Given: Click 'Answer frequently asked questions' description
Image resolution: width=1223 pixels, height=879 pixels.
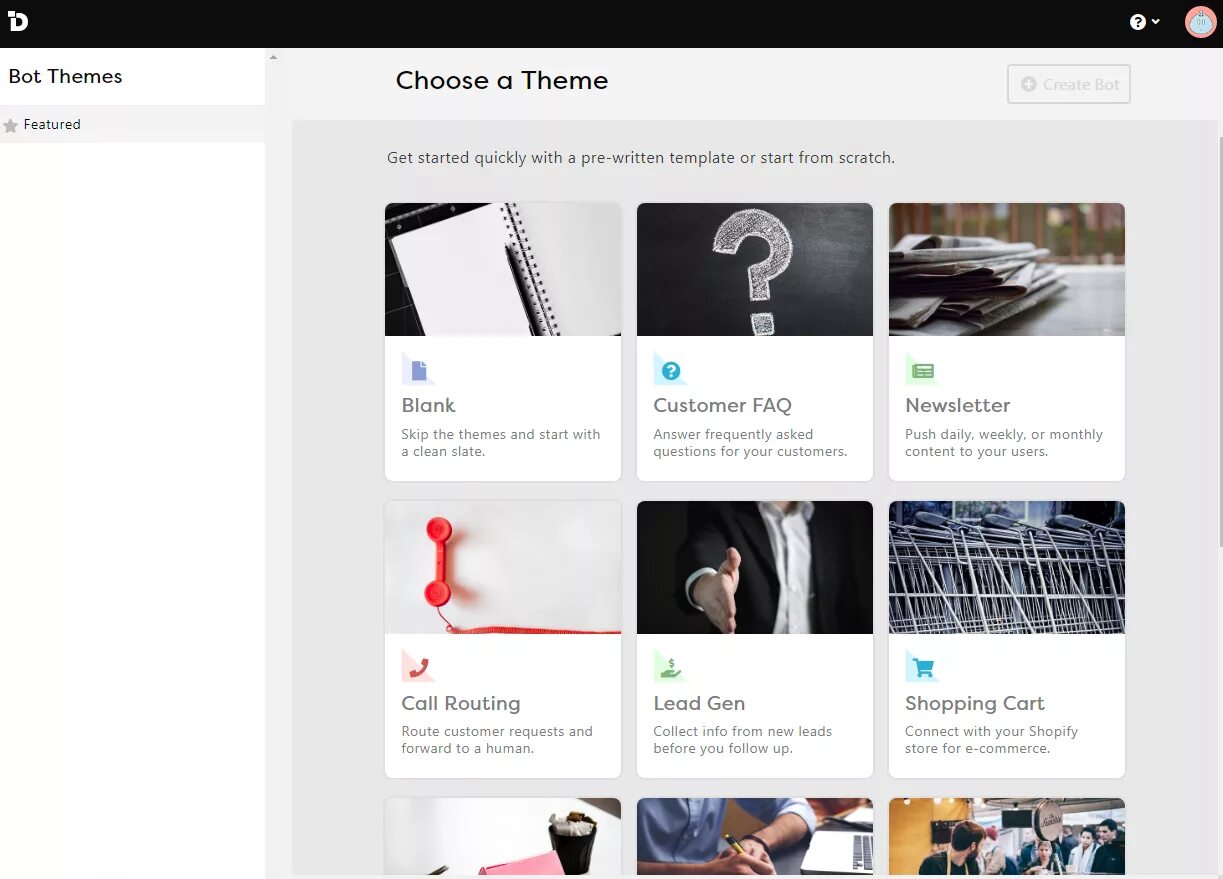Looking at the screenshot, I should click(750, 443).
